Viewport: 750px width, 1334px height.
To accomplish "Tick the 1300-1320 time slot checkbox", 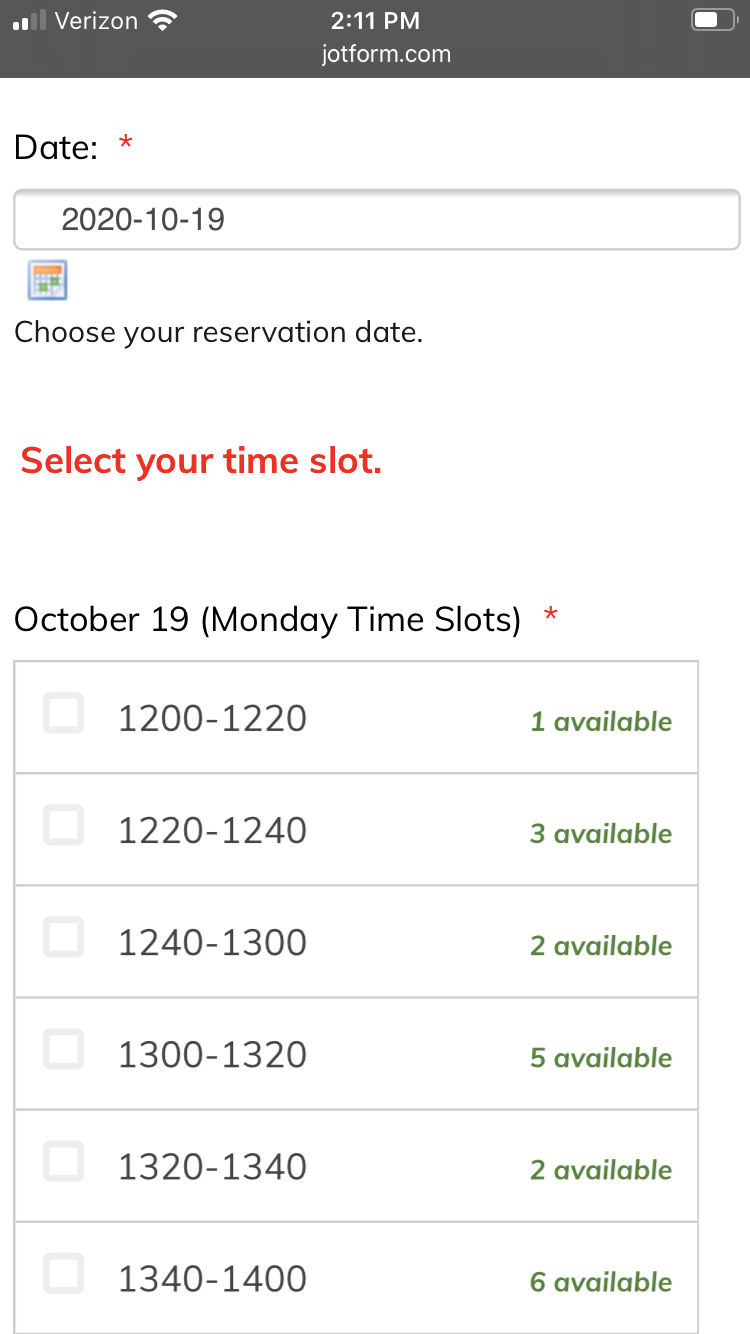I will pos(64,1050).
